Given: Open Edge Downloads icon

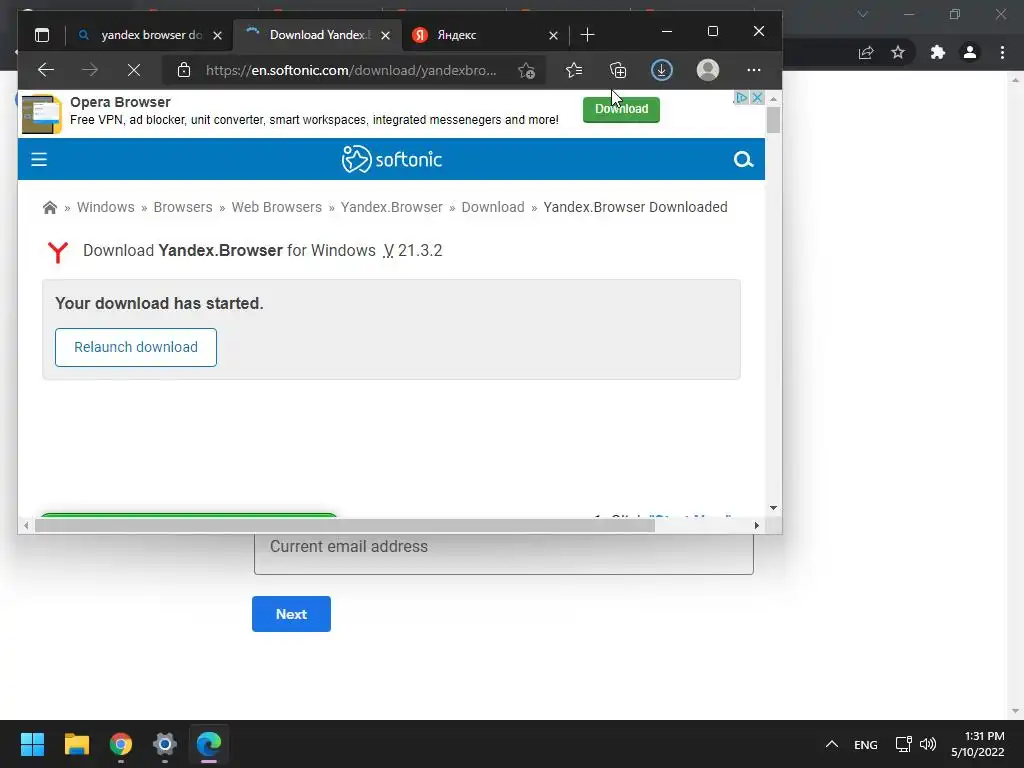Looking at the screenshot, I should [662, 70].
